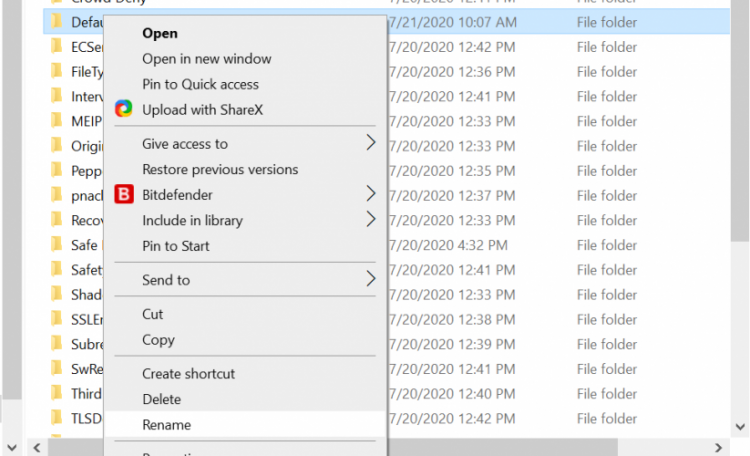Choose Copy from the context menu
The width and height of the screenshot is (750, 456).
245,340
